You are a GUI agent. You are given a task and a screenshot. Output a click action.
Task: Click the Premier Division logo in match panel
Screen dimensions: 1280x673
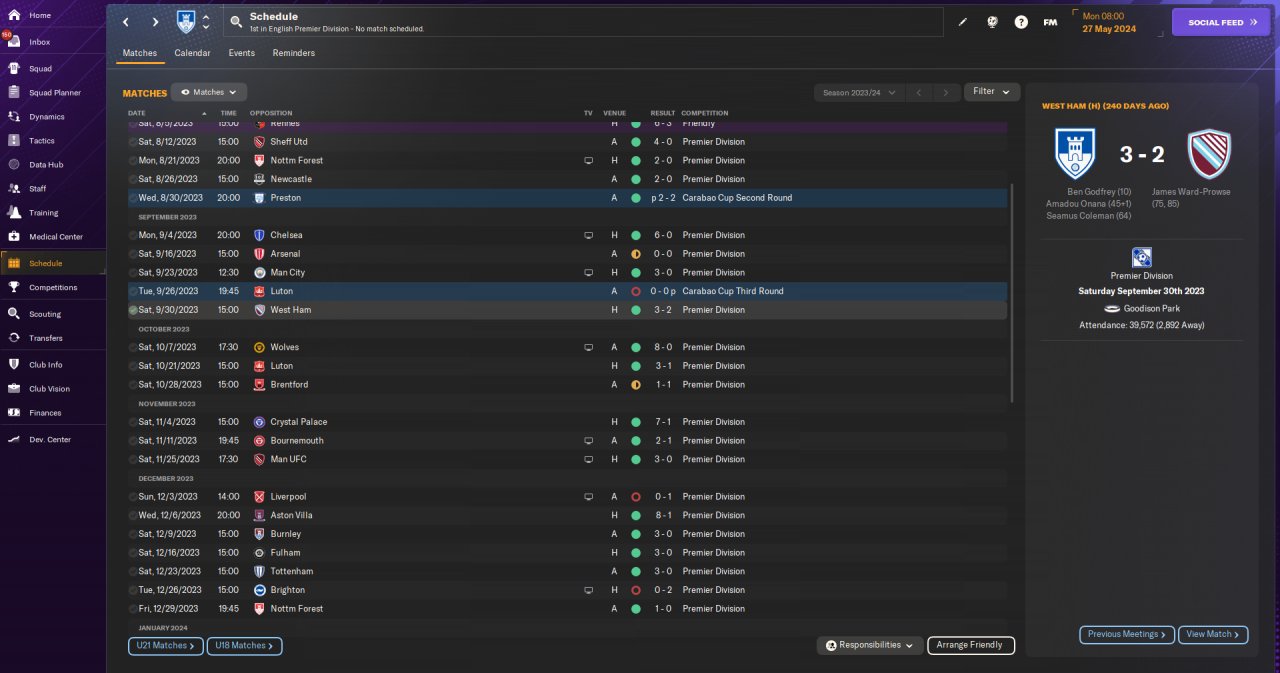tap(1141, 257)
